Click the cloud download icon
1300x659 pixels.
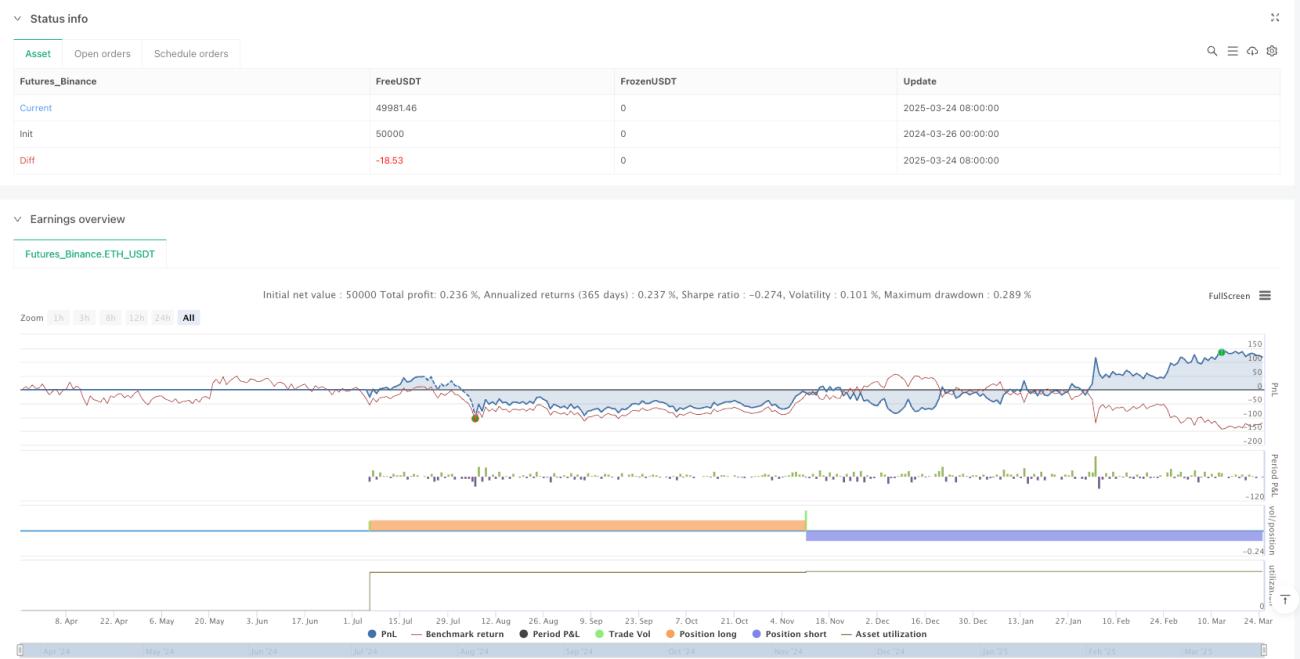1252,51
